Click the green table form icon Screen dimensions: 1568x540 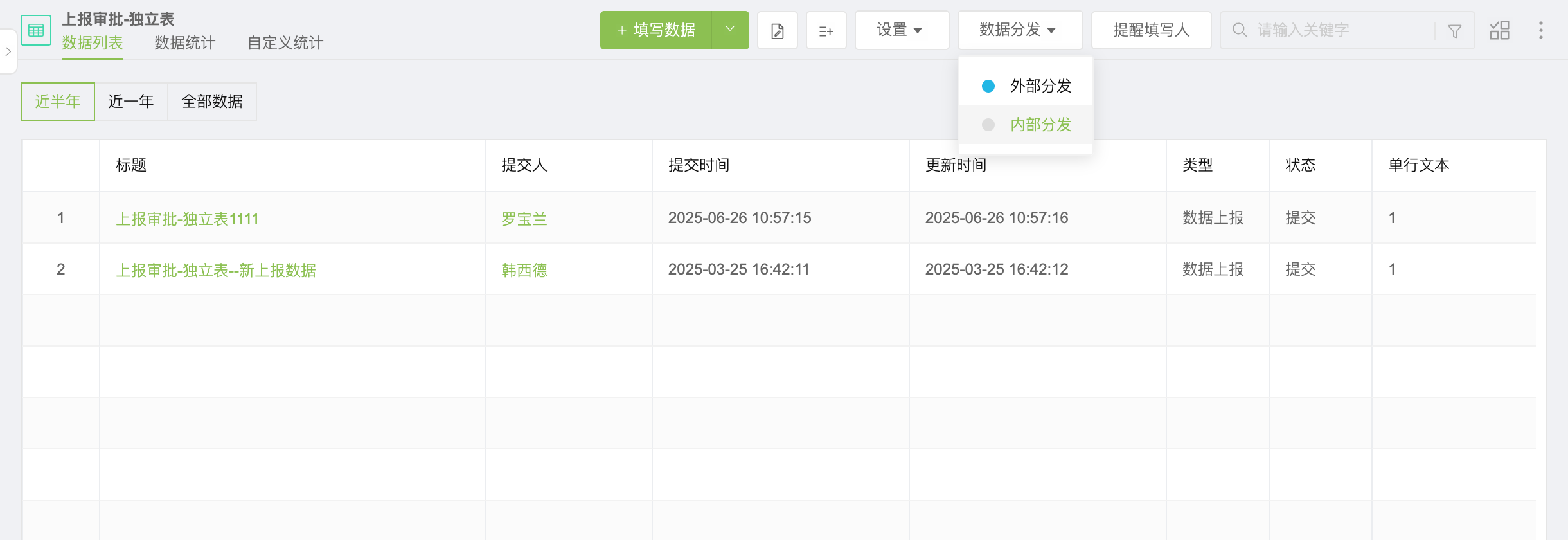click(x=36, y=30)
